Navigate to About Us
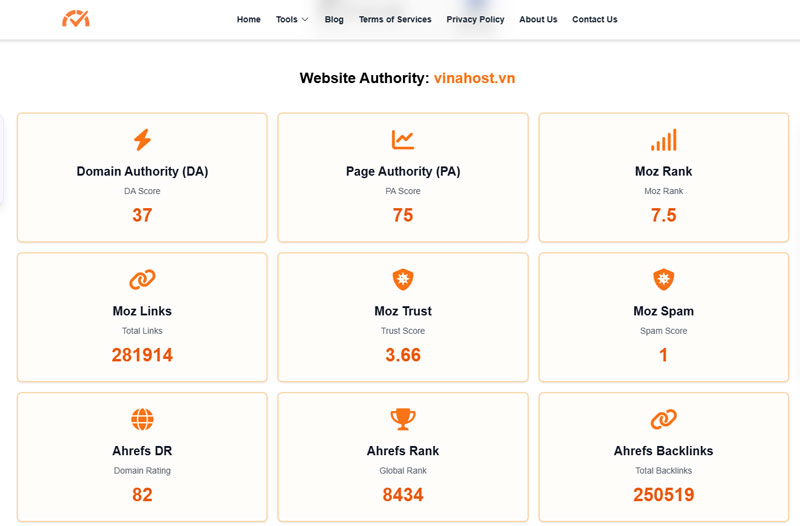This screenshot has height=526, width=800. point(538,19)
